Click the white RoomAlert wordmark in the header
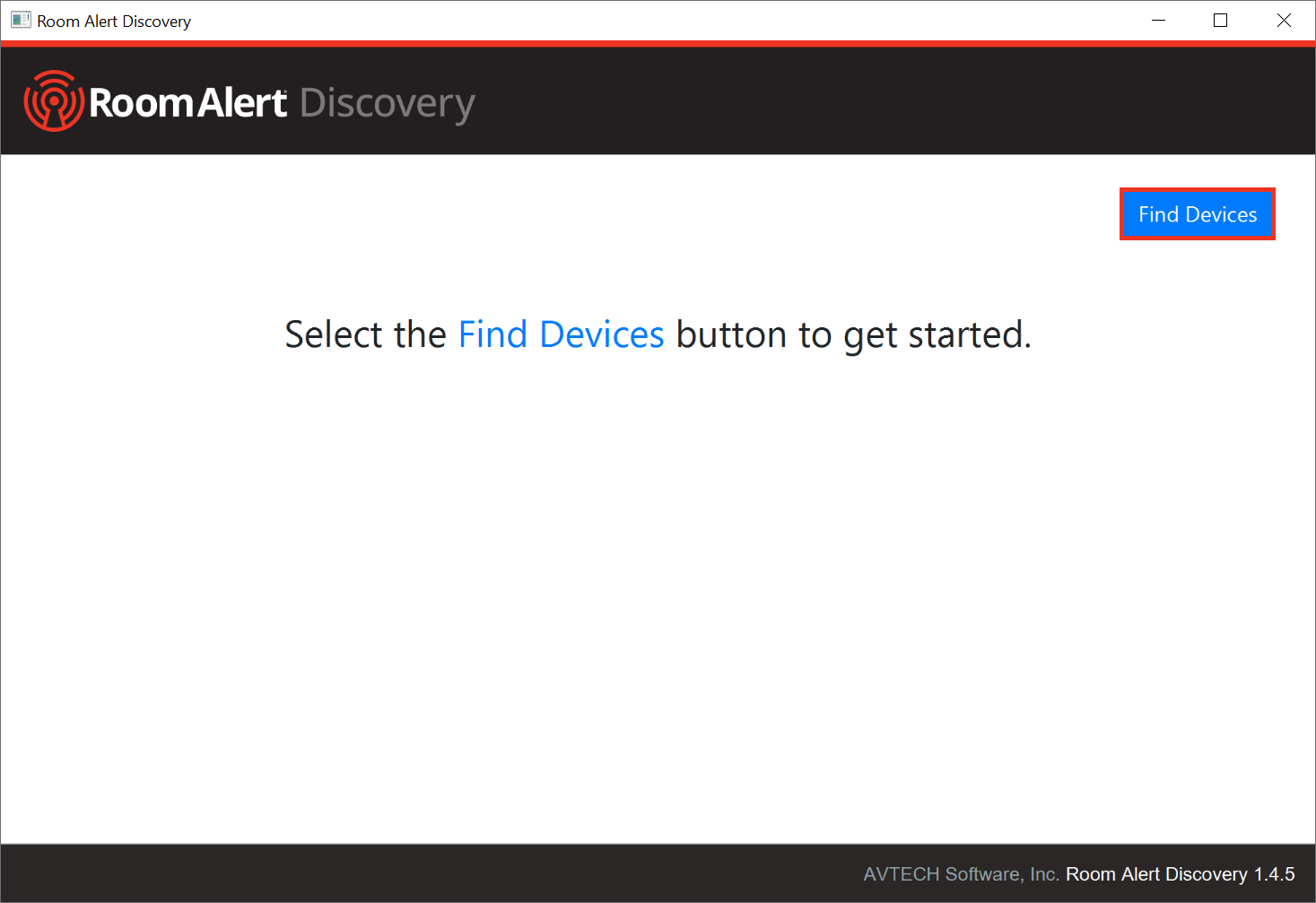Screen dimensions: 1316x903 (x=188, y=102)
